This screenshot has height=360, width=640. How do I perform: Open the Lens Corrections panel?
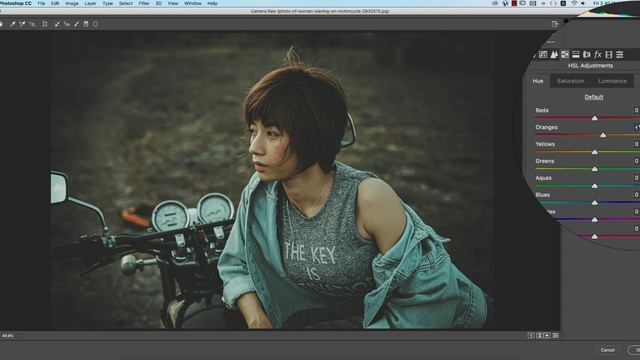pos(587,54)
